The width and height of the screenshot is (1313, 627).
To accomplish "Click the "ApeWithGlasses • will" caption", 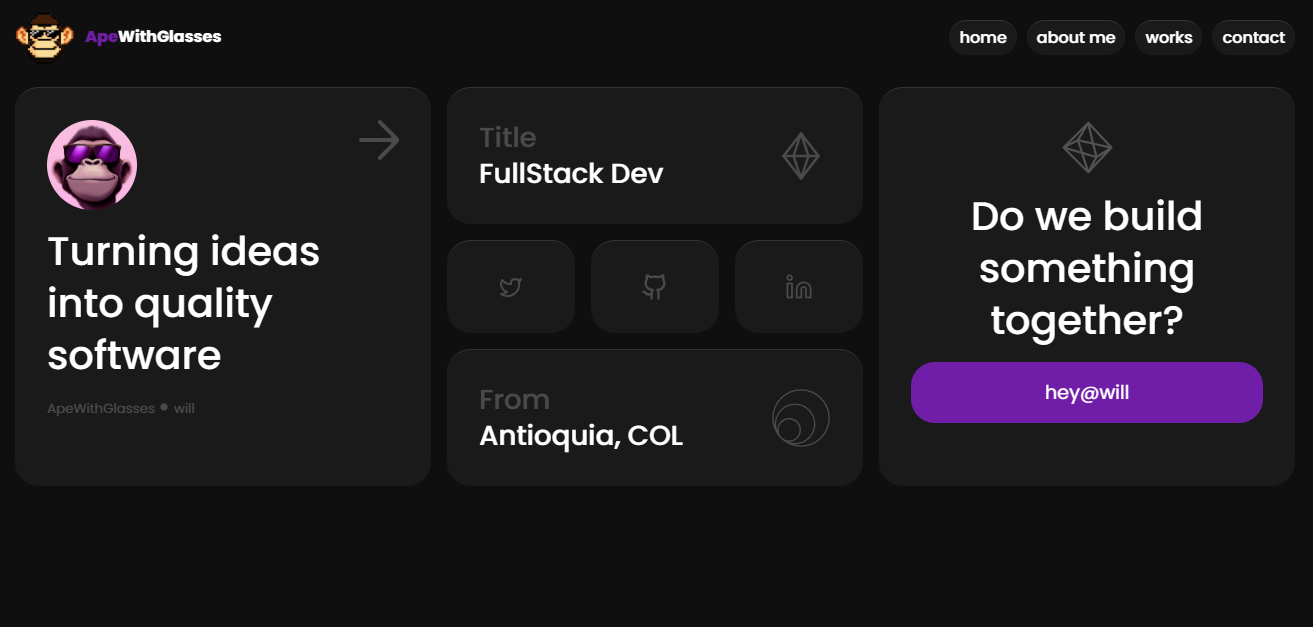I will click(x=121, y=408).
